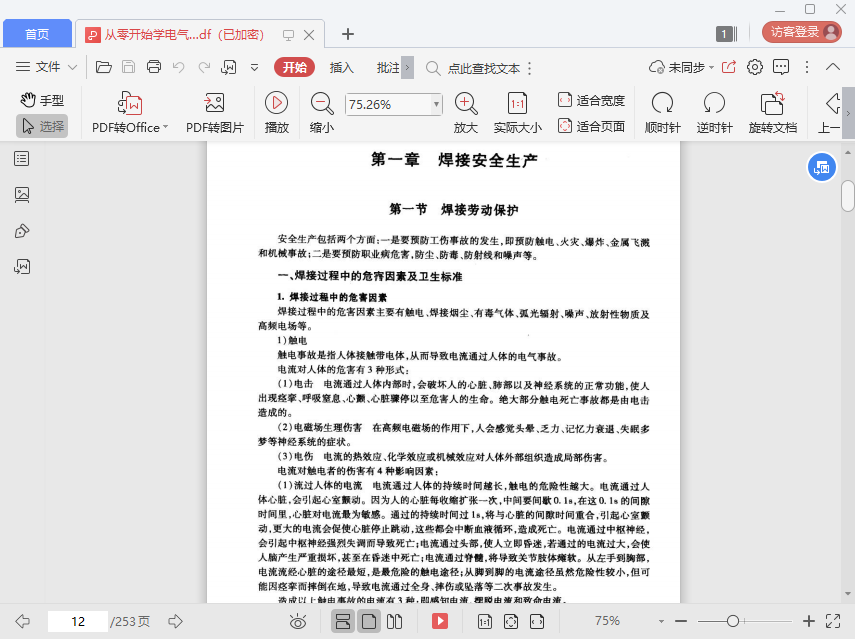
Task: Open the 75% zoom dropdown in status bar
Action: [661, 621]
